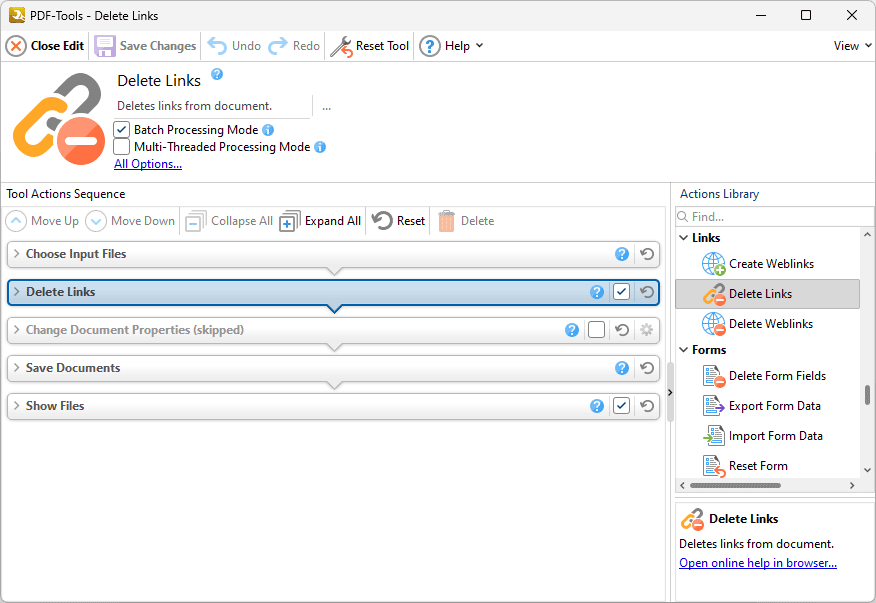Screen dimensions: 876x603
Task: Click the Close Edit button
Action: click(45, 46)
